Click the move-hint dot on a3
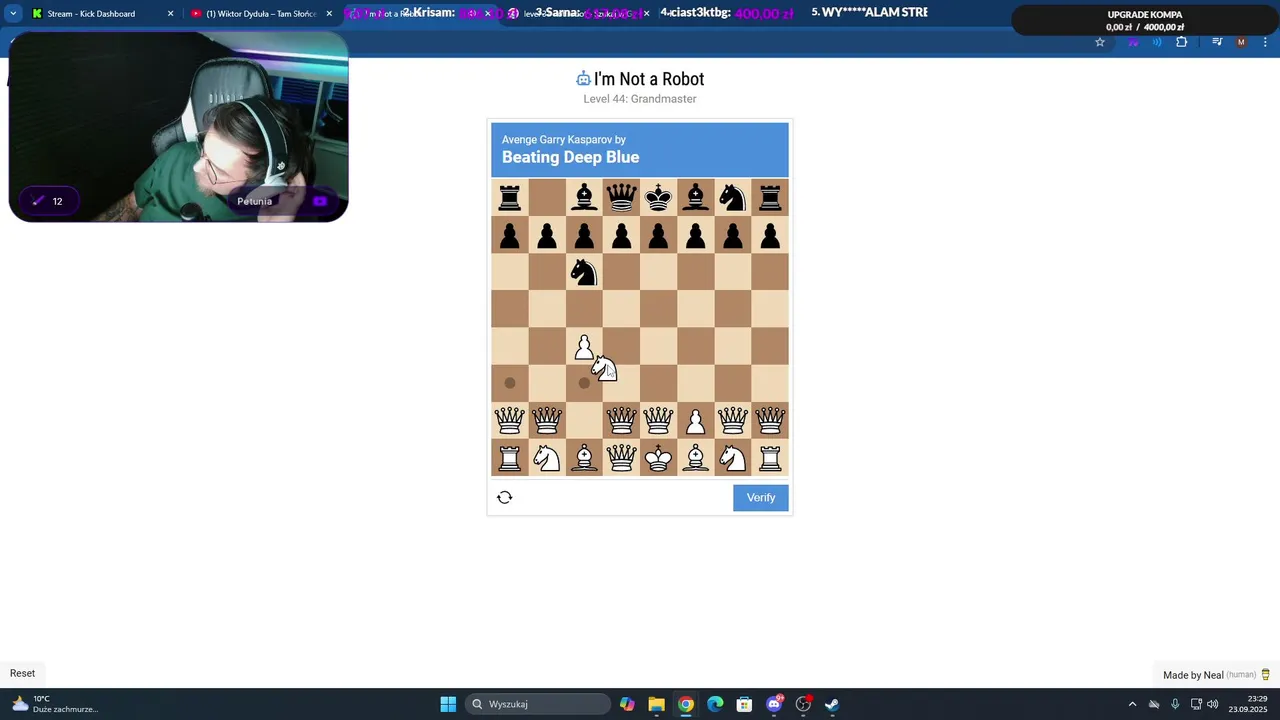 [510, 383]
